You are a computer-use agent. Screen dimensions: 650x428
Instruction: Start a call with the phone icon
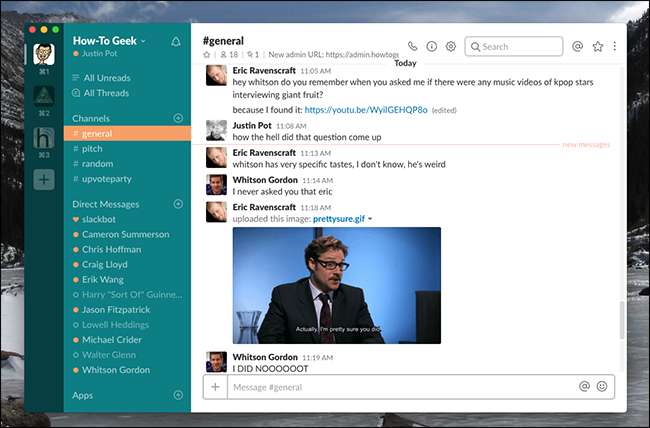[x=412, y=46]
